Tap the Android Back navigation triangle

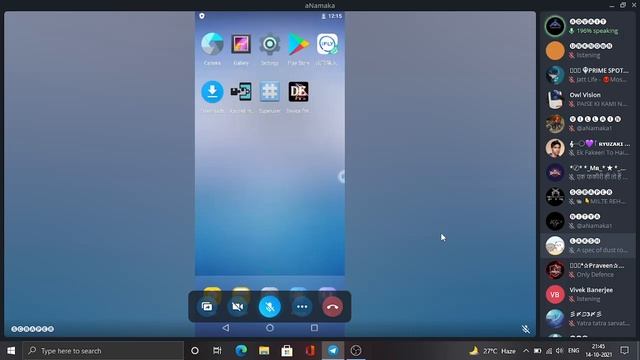click(226, 327)
